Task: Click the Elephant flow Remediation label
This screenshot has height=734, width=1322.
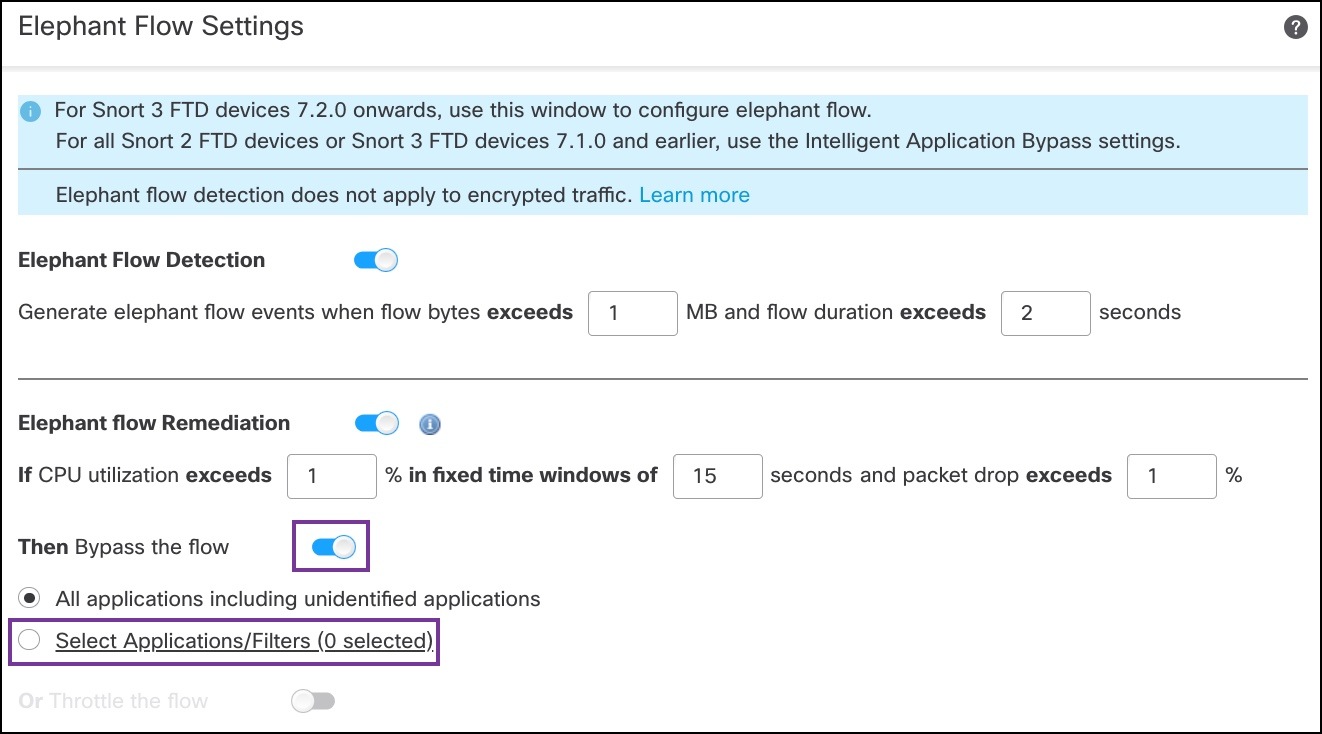Action: 153,423
